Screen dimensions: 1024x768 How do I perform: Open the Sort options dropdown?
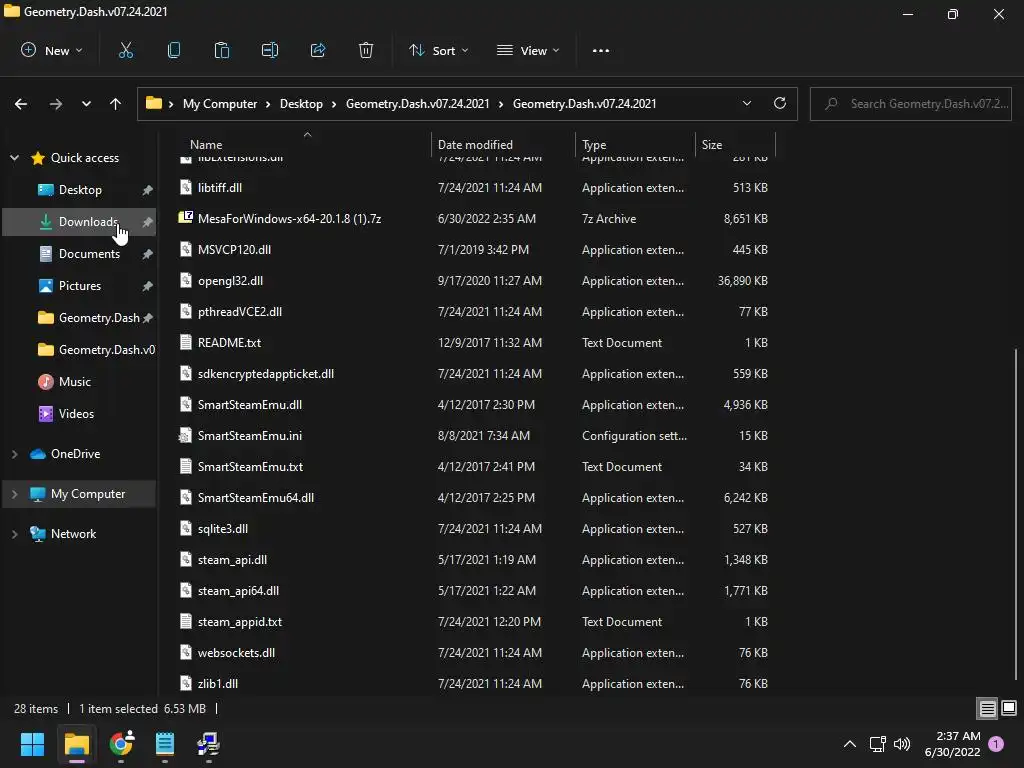(439, 50)
